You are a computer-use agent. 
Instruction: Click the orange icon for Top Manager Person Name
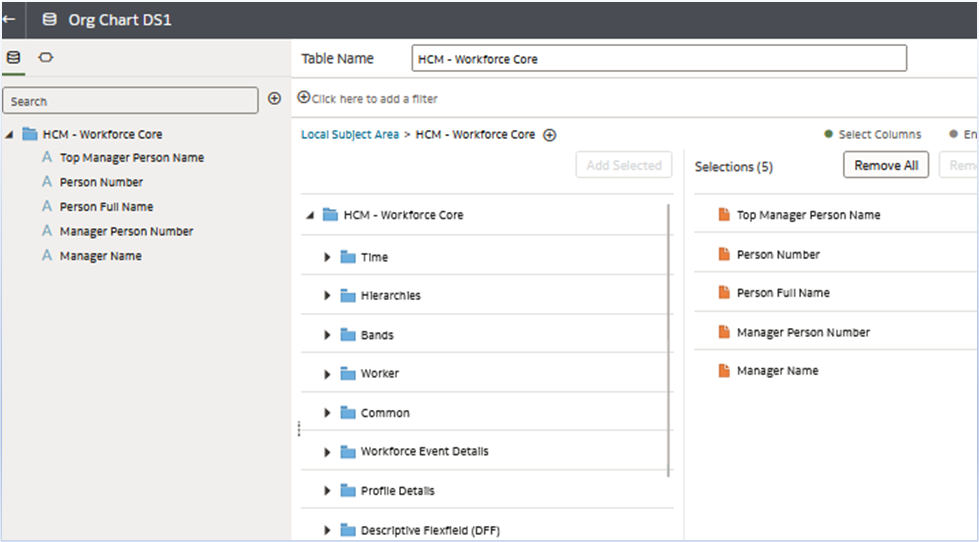(723, 215)
